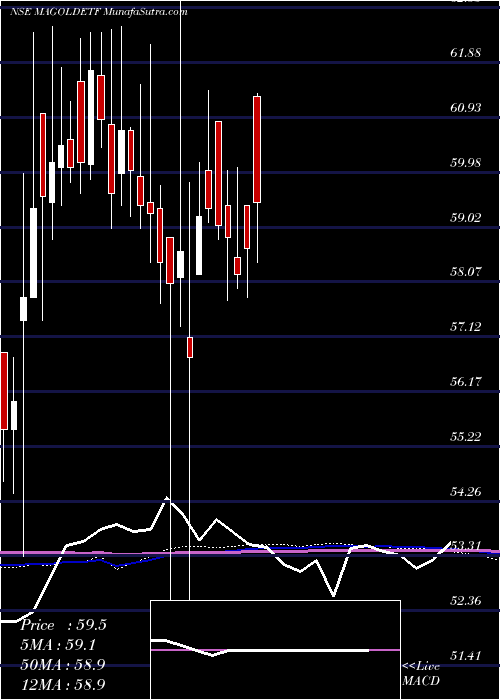Click the 57.12 price axis label
This screenshot has width=500, height=700.
[x=465, y=326]
